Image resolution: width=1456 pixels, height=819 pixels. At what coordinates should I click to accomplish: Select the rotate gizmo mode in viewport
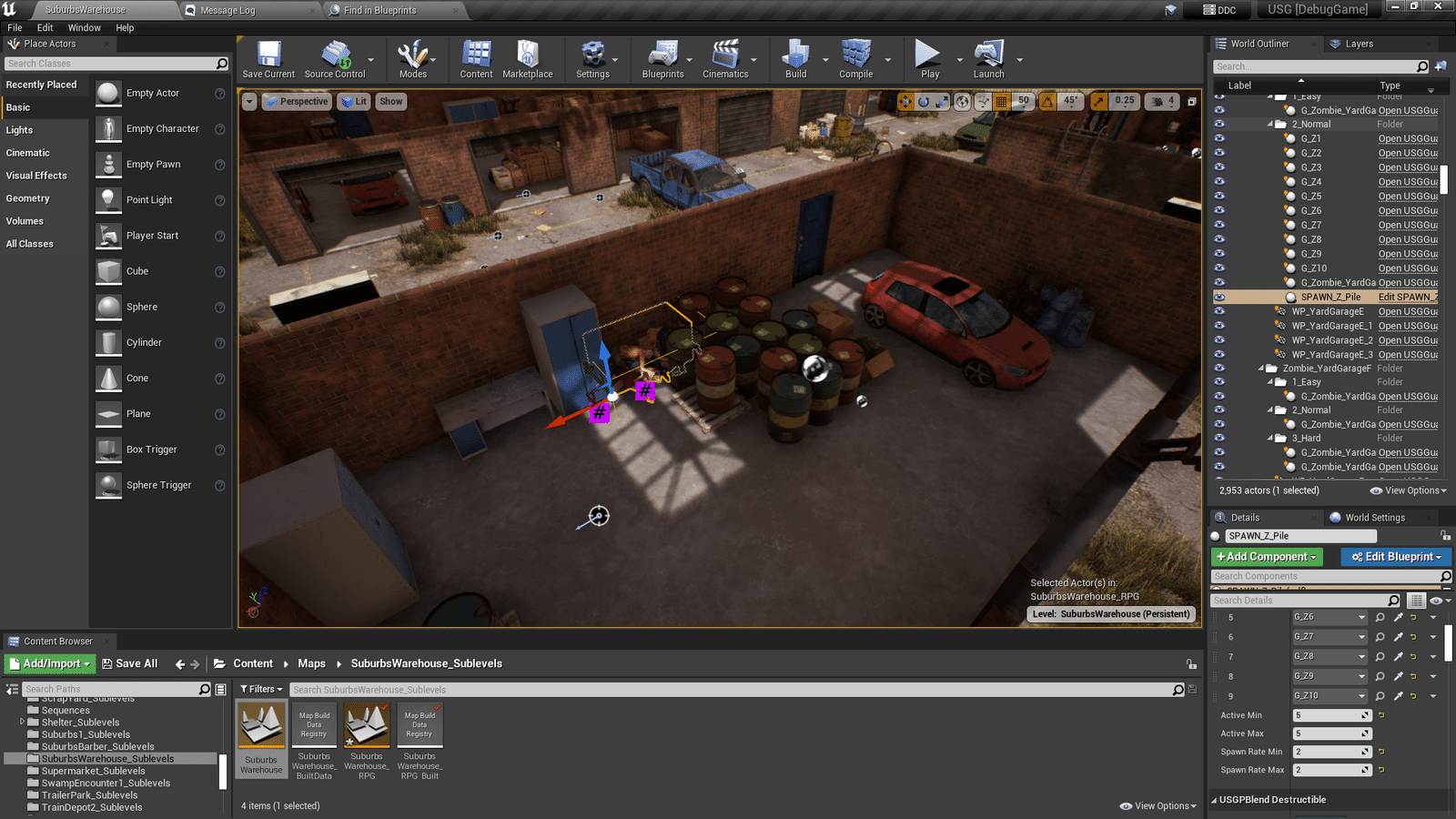[923, 102]
